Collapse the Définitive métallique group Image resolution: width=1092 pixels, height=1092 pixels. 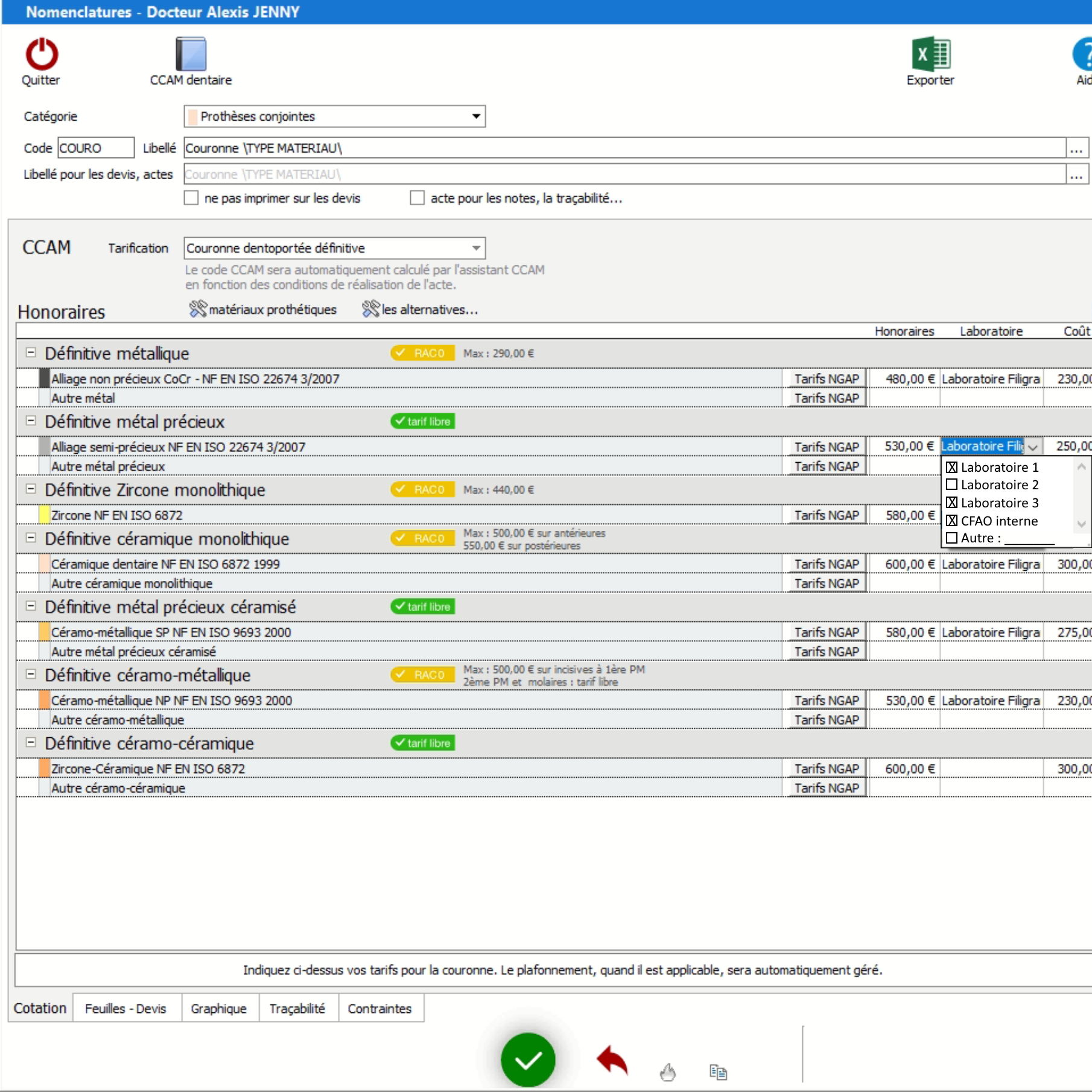click(31, 353)
